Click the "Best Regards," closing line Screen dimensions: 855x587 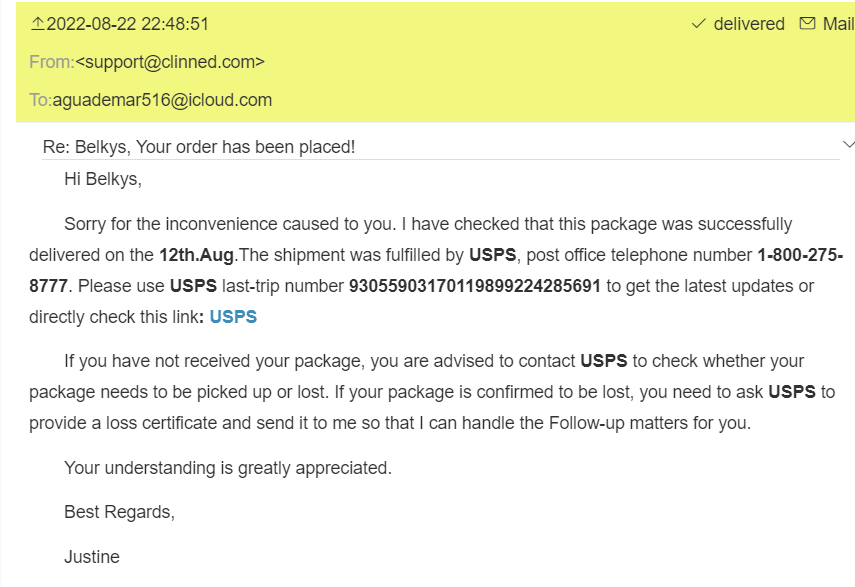tap(119, 513)
